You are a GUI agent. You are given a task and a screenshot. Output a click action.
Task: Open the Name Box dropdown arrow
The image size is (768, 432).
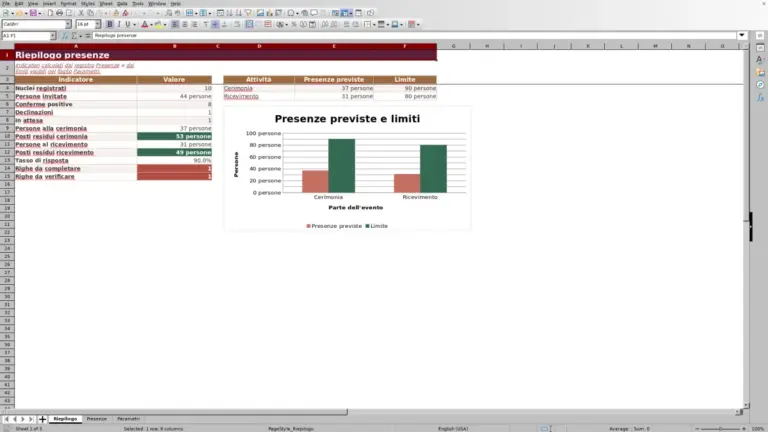pos(53,36)
